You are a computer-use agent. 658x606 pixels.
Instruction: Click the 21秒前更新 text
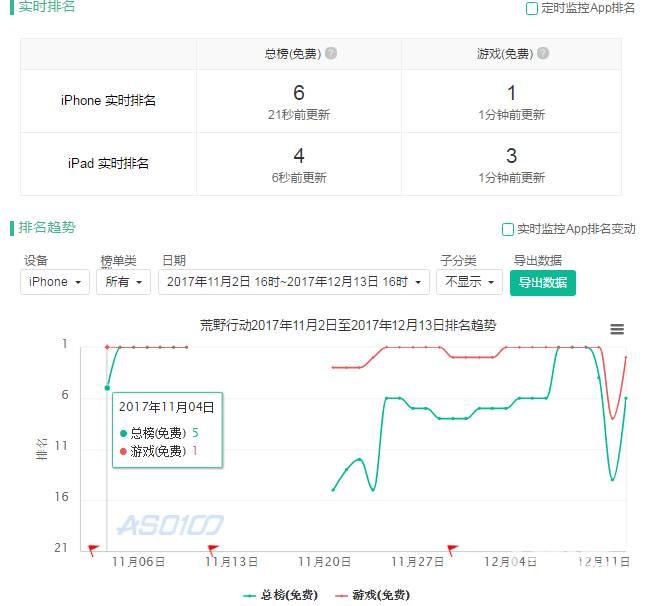point(299,115)
